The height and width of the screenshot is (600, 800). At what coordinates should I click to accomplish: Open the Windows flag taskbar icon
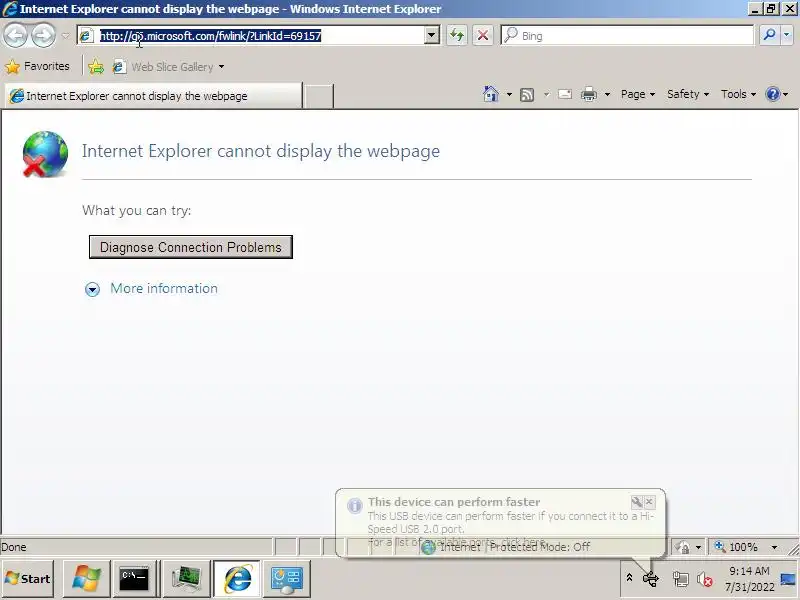tap(86, 579)
